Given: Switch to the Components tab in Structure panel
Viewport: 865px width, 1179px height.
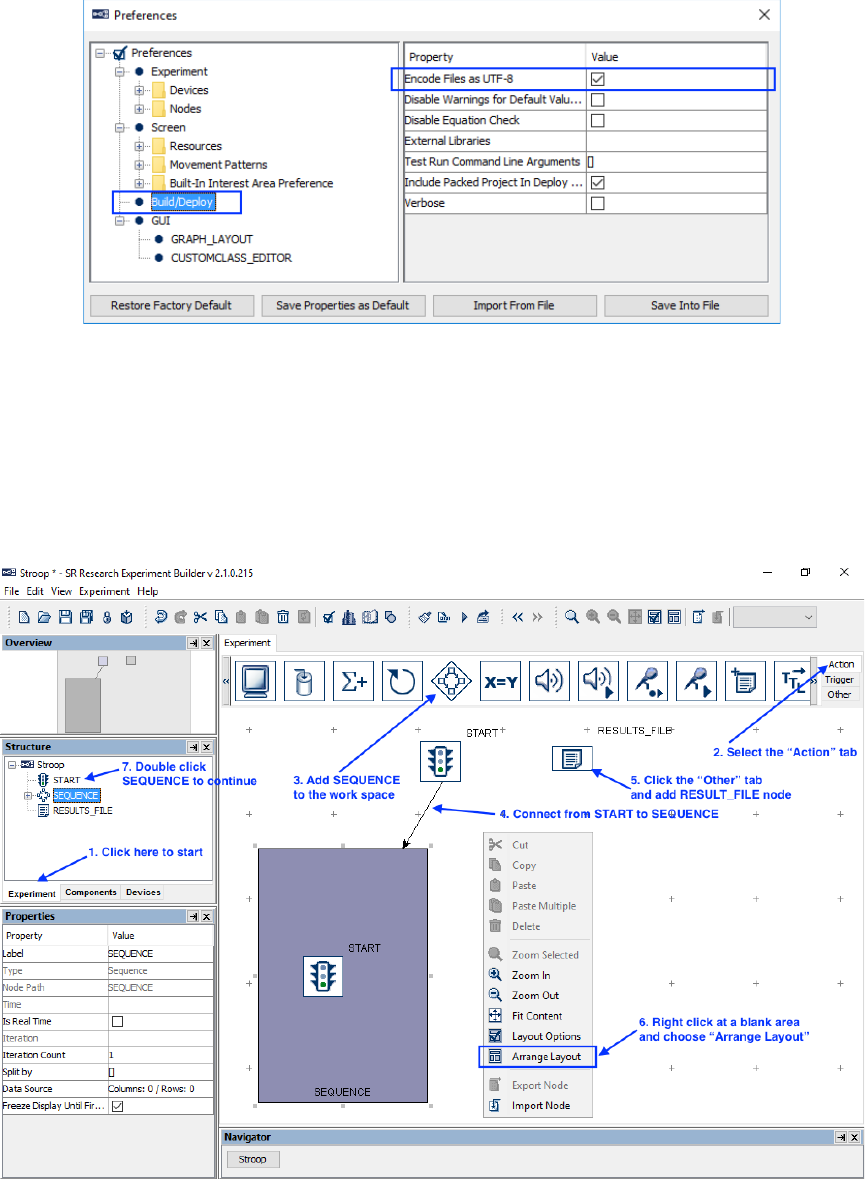Looking at the screenshot, I should [91, 893].
